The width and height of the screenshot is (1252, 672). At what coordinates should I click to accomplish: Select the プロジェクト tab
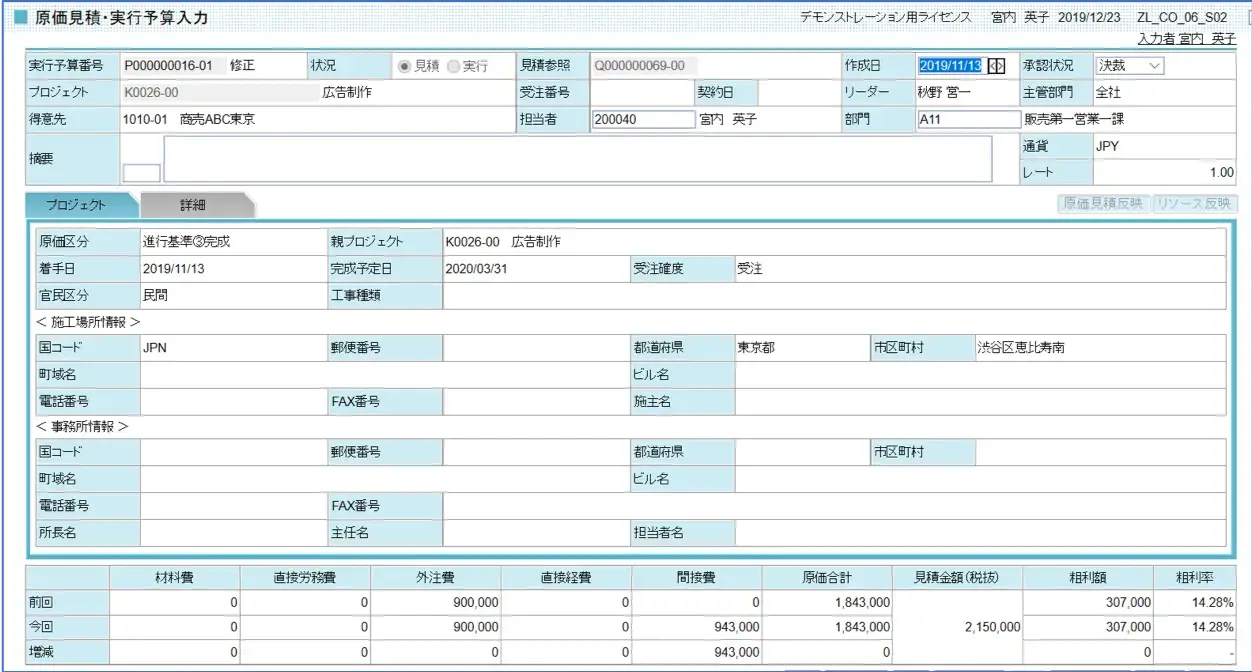pos(76,205)
